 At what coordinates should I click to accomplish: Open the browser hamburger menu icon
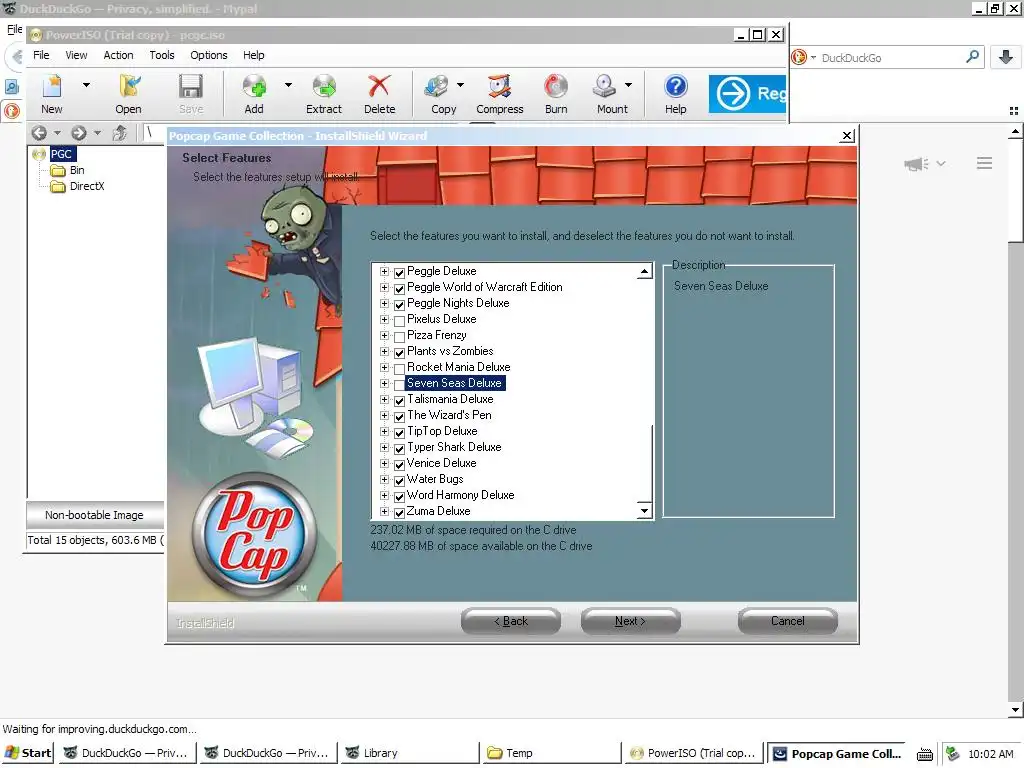984,163
